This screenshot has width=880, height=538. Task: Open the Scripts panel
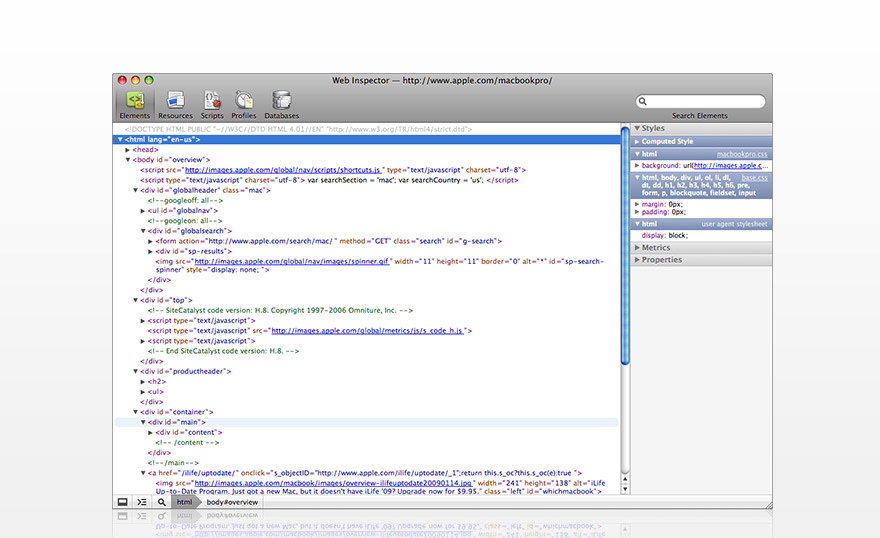[x=212, y=105]
